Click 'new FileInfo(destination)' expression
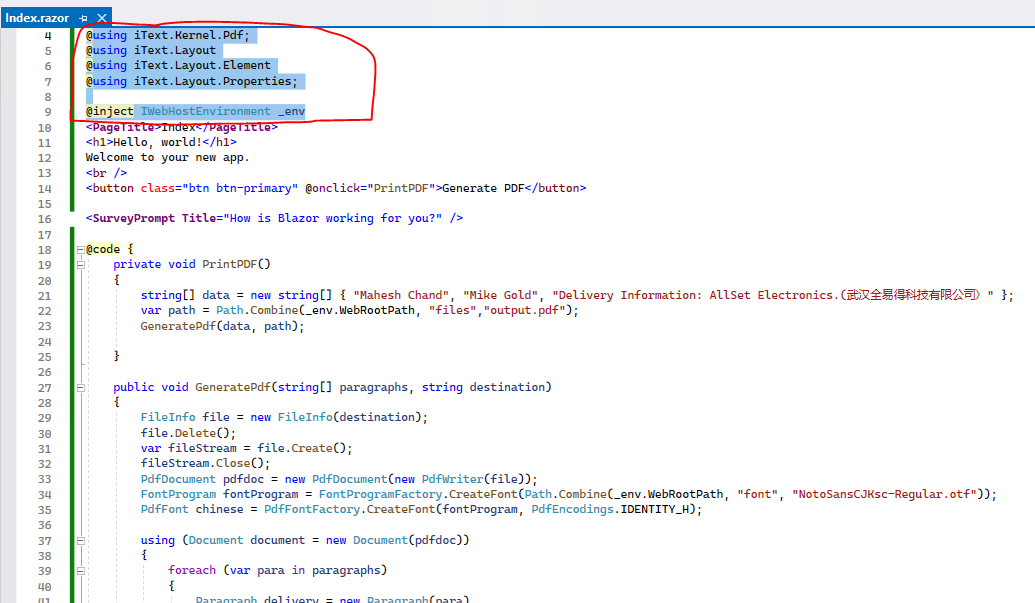 (x=335, y=418)
